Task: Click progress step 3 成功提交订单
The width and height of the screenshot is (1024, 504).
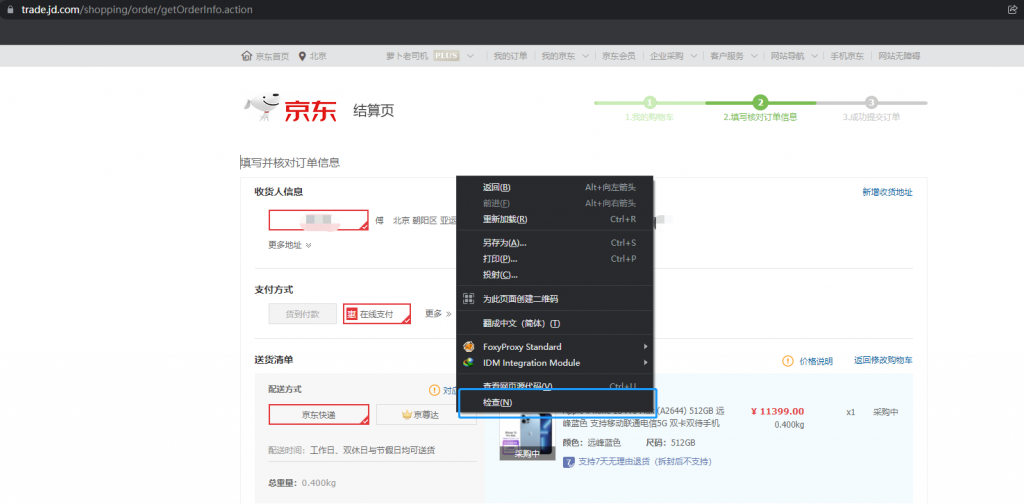Action: [871, 110]
